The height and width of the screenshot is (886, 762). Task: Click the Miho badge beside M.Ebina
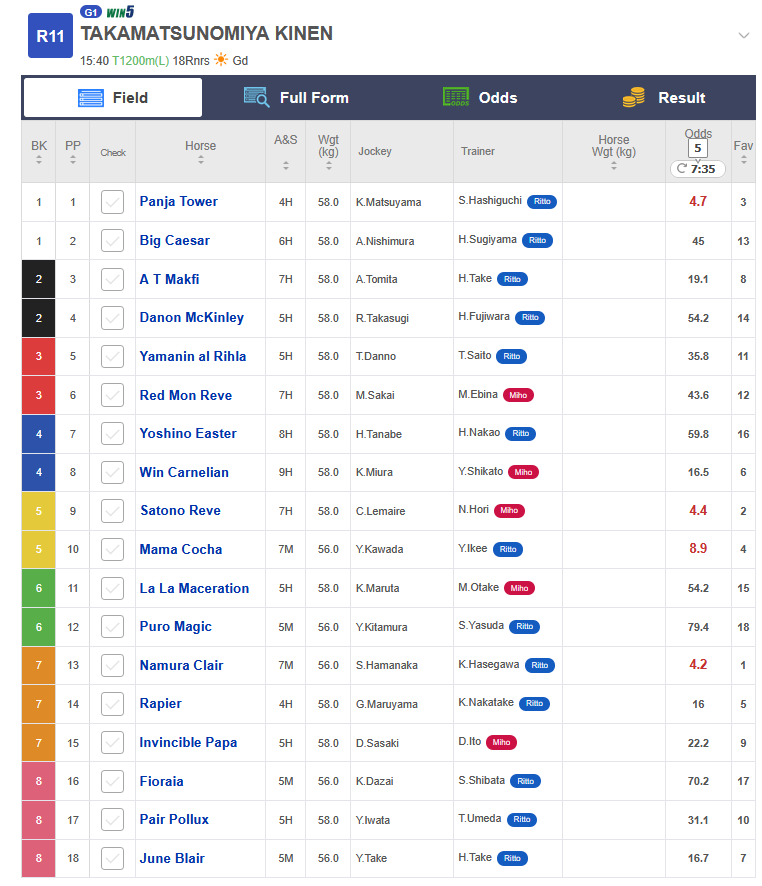click(x=518, y=396)
